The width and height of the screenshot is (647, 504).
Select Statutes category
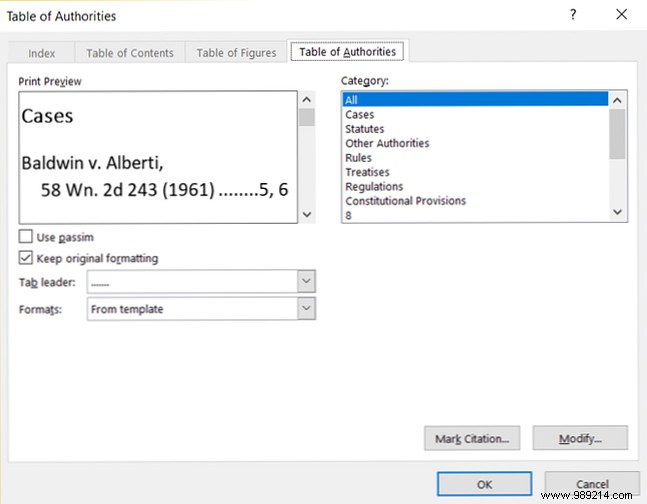475,129
